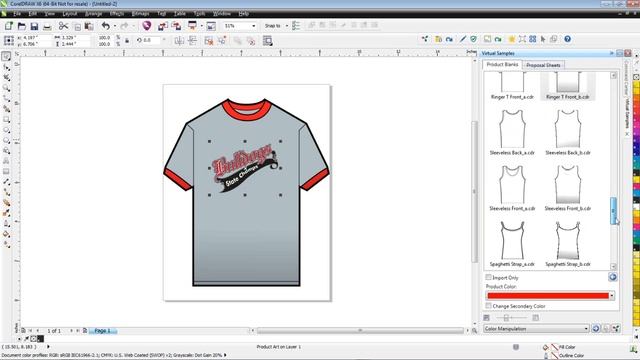Select the Pick tool in toolbox
This screenshot has height=360, width=640.
[6, 56]
